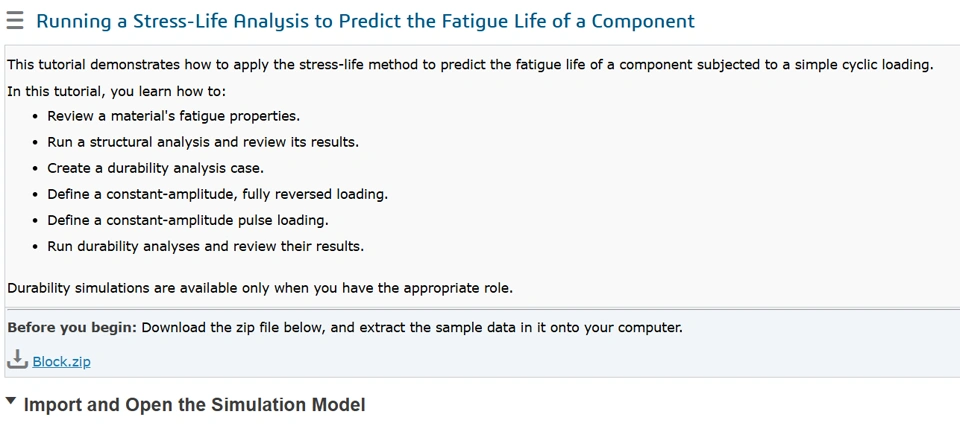Click the bold 'Before you begin:' label
The width and height of the screenshot is (960, 426).
71,327
